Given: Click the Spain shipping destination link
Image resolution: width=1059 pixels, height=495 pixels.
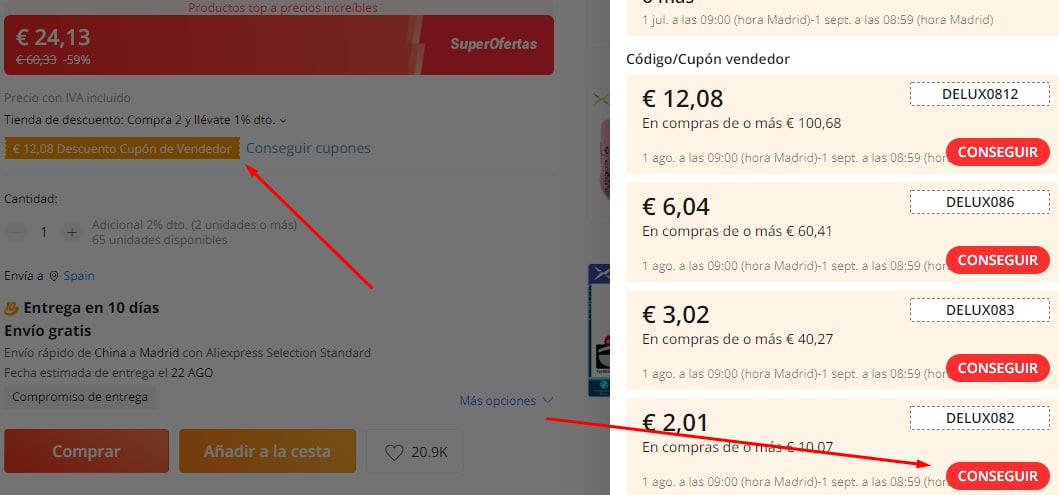Looking at the screenshot, I should [x=79, y=276].
